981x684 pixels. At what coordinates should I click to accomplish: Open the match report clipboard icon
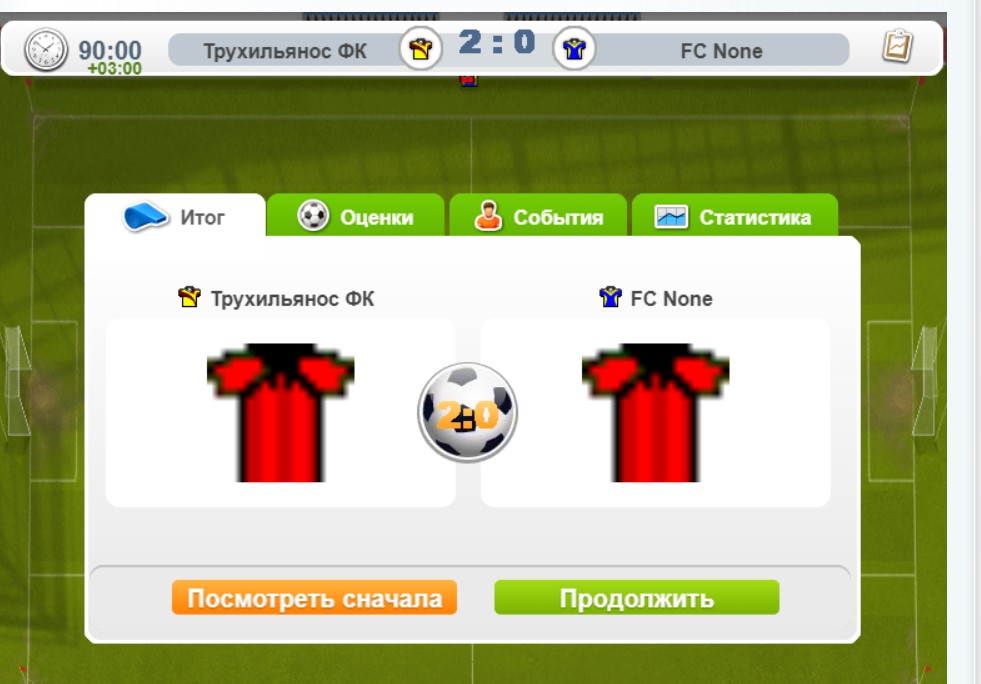pos(897,46)
